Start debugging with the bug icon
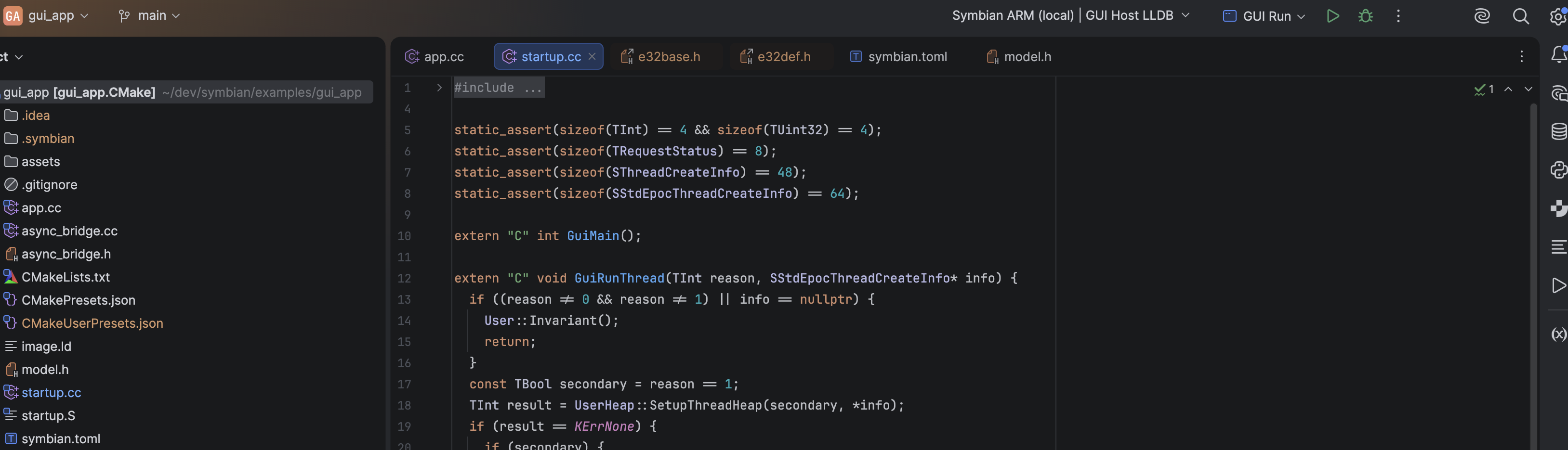 (x=1365, y=16)
